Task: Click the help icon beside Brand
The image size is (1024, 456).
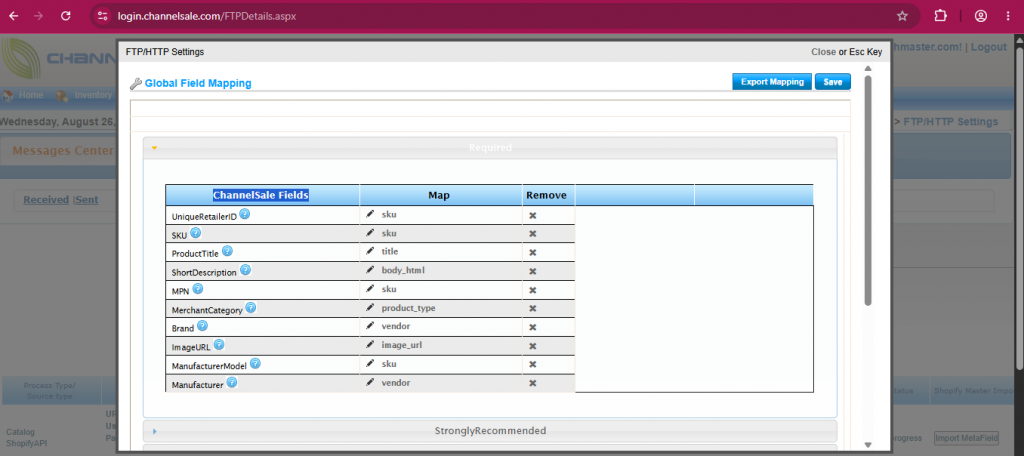Action: point(202,325)
